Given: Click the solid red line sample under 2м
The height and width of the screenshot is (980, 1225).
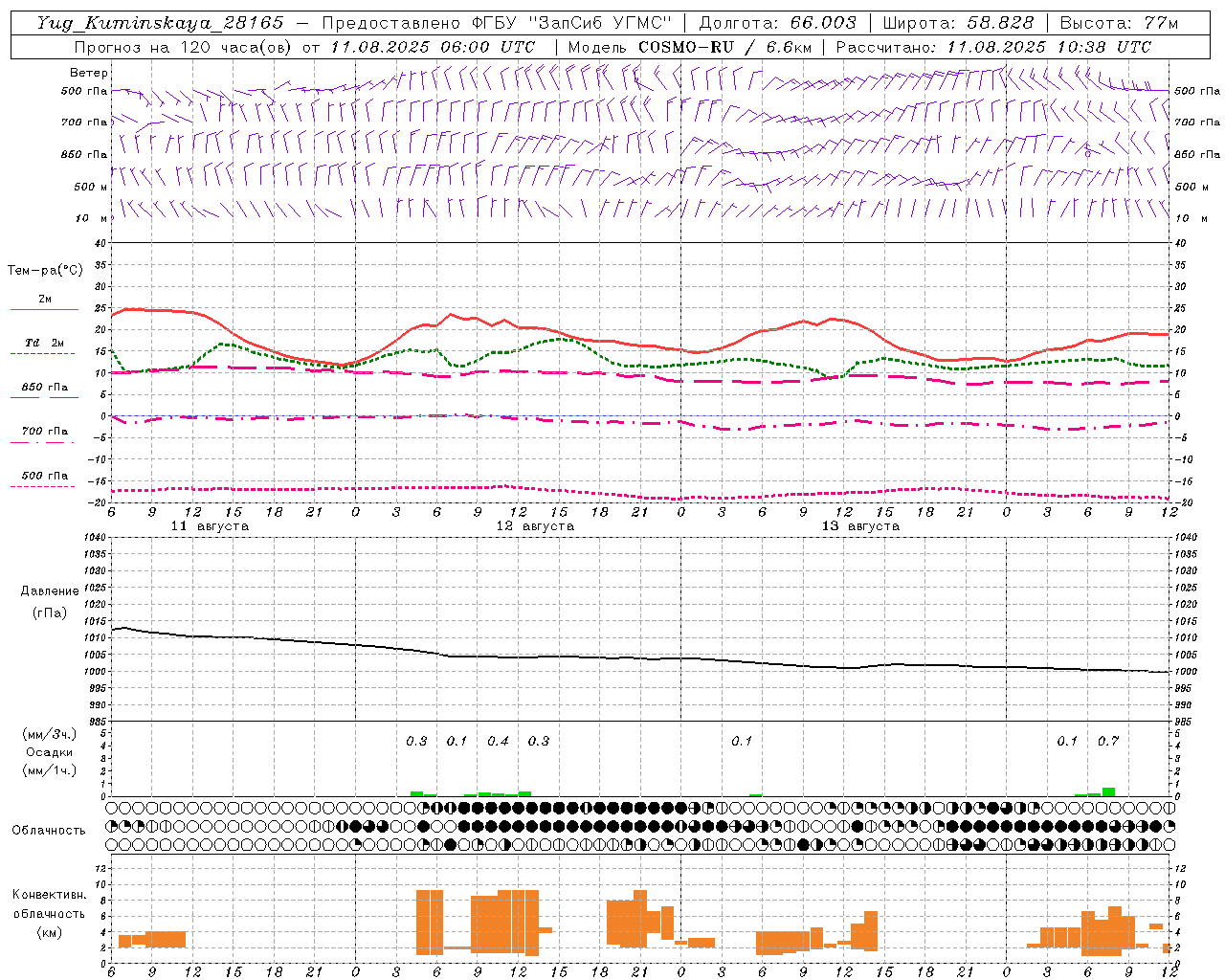Looking at the screenshot, I should coord(44,310).
